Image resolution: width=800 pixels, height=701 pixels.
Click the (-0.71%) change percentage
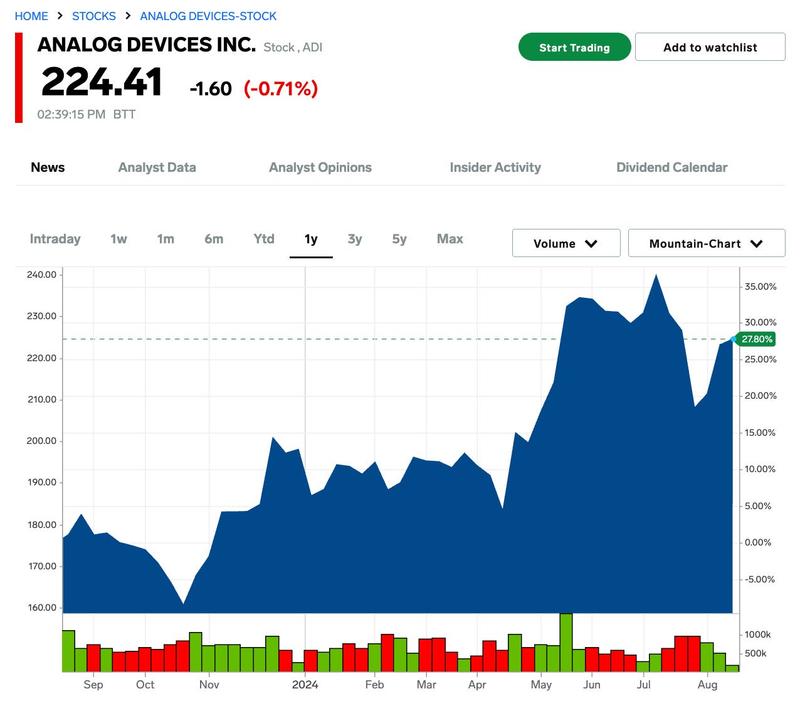pos(281,89)
